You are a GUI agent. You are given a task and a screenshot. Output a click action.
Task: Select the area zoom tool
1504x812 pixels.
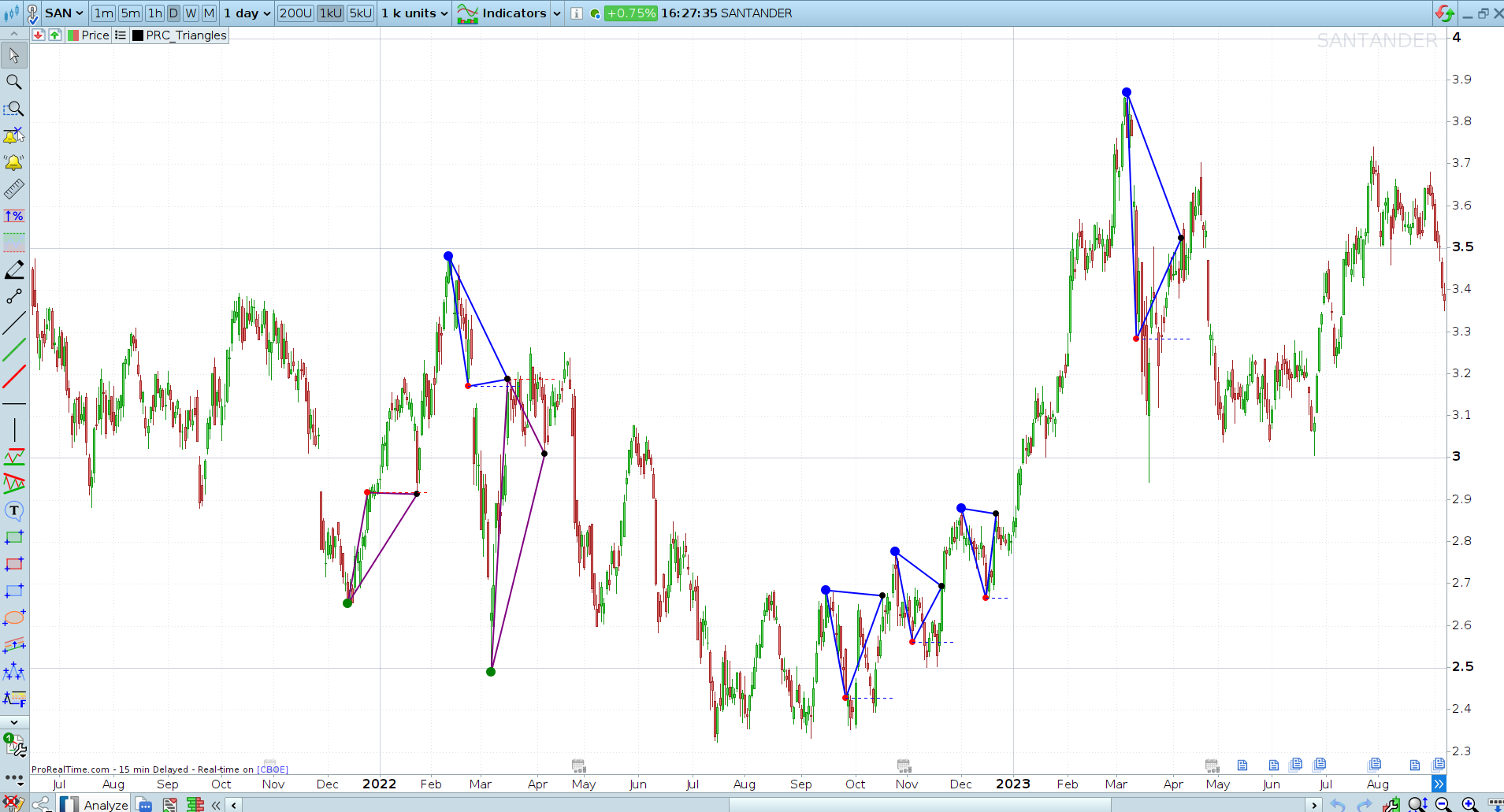[x=14, y=109]
